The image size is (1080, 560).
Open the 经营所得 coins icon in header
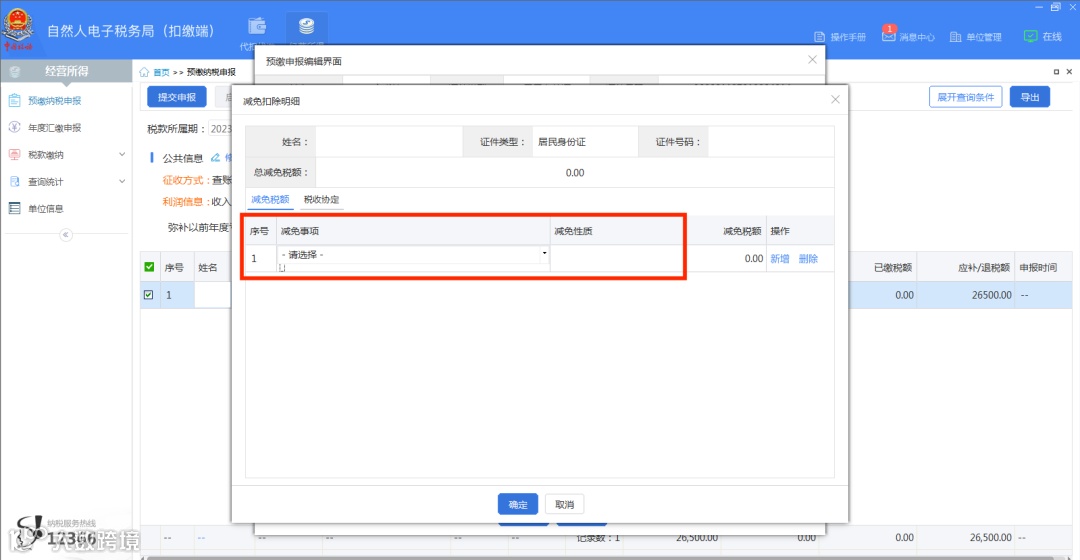point(307,26)
